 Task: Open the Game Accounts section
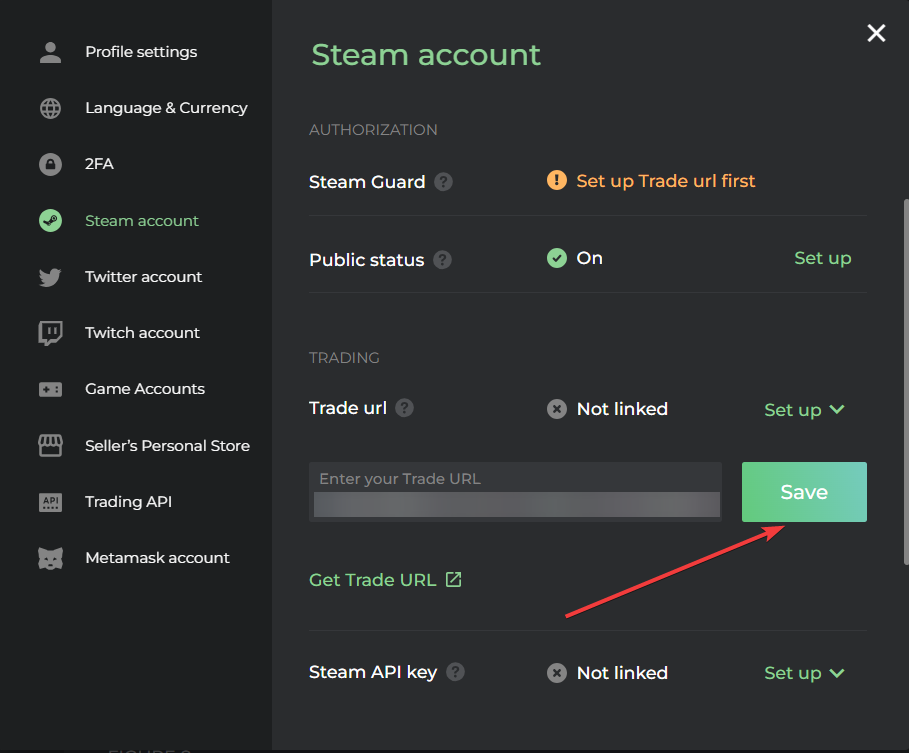[x=145, y=389]
